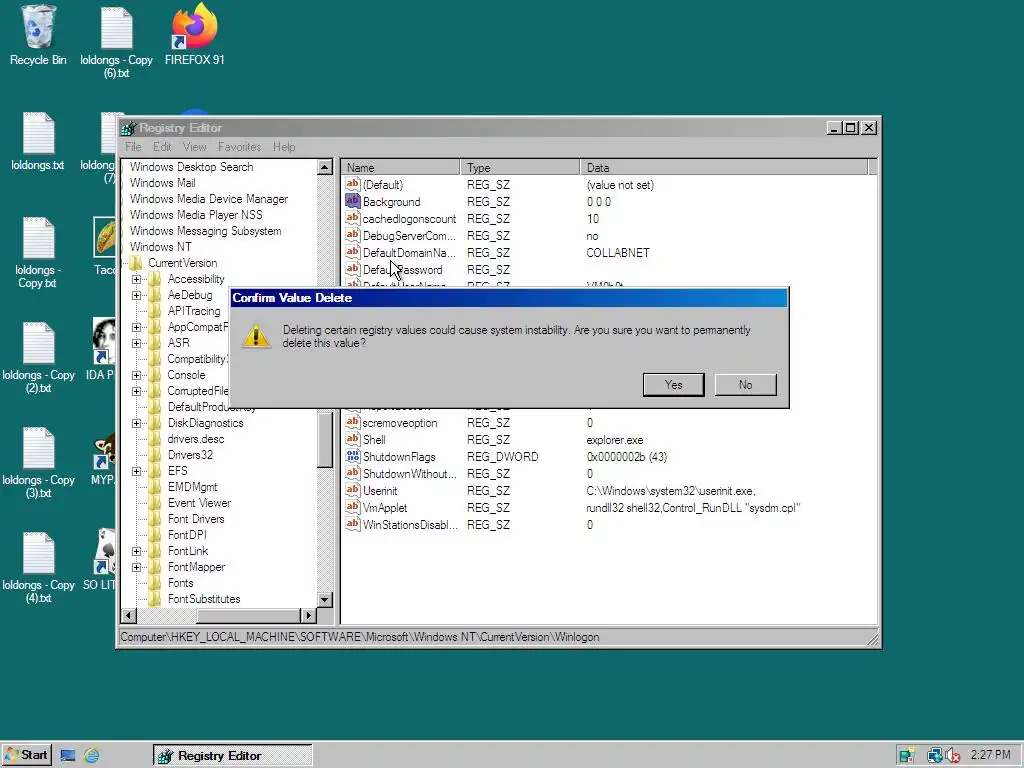Click the taskbar clock showing 2:27 PM
The height and width of the screenshot is (768, 1024).
coord(990,756)
